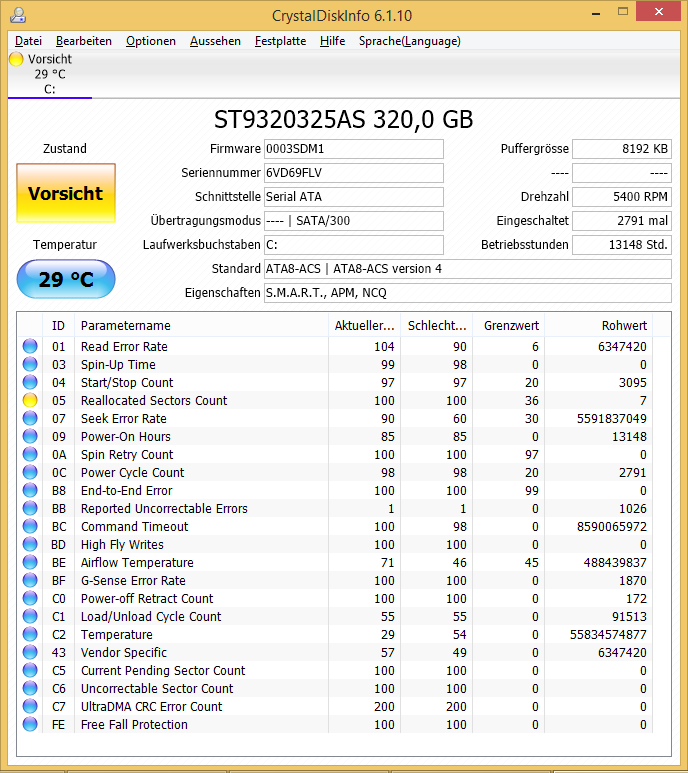Image resolution: width=688 pixels, height=773 pixels.
Task: Open the Bearbeiten menu
Action: [84, 41]
